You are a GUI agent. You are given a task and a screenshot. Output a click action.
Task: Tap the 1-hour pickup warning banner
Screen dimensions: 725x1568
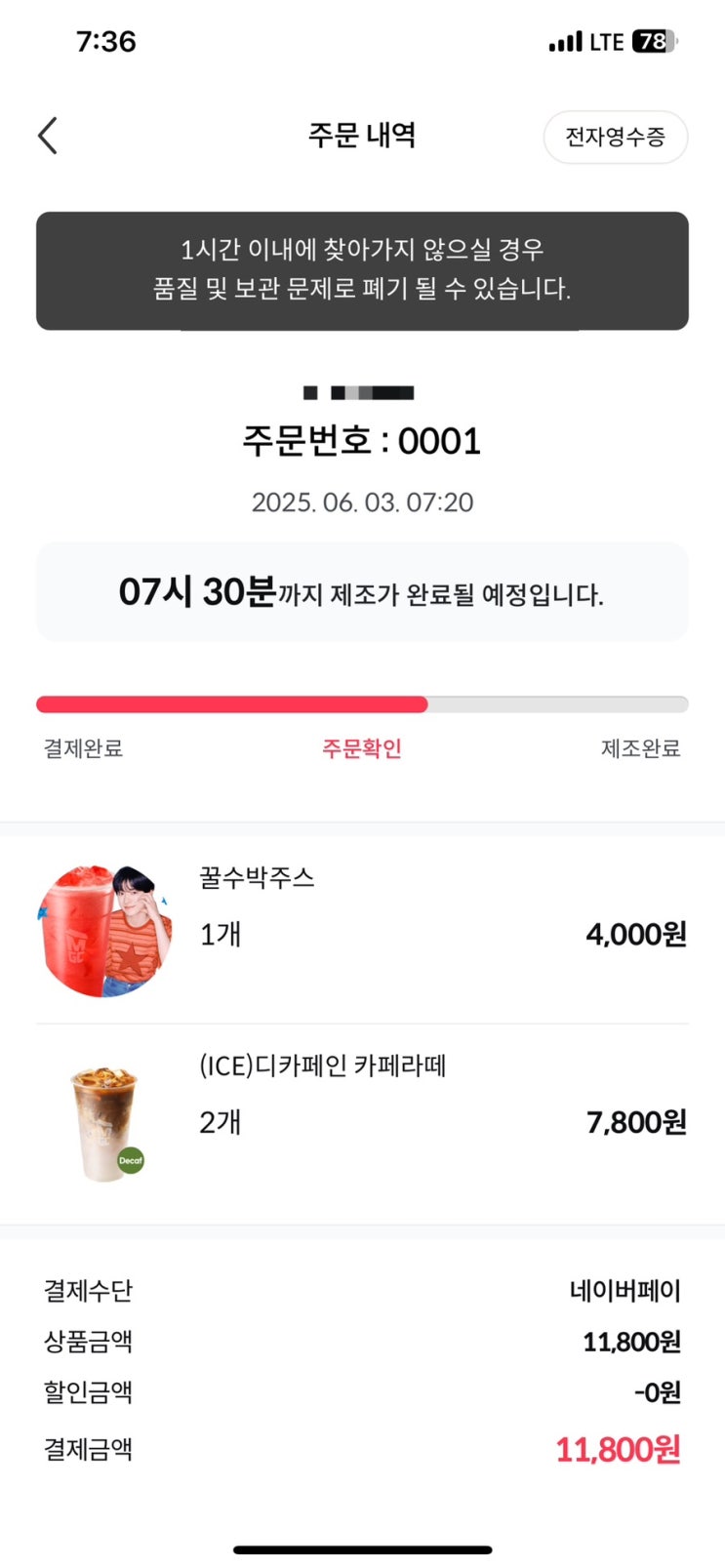tap(362, 270)
